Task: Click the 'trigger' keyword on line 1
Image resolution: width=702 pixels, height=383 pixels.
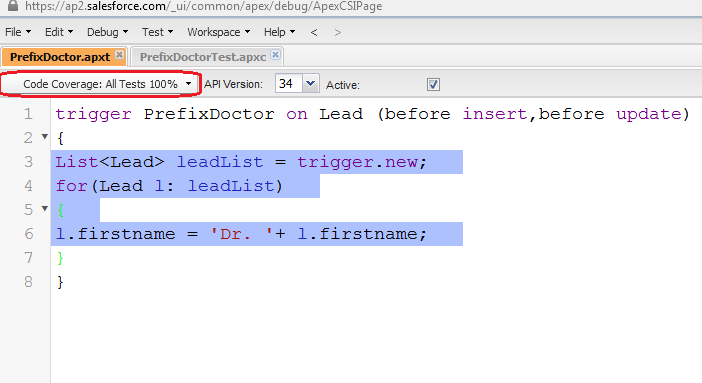Action: pos(94,114)
